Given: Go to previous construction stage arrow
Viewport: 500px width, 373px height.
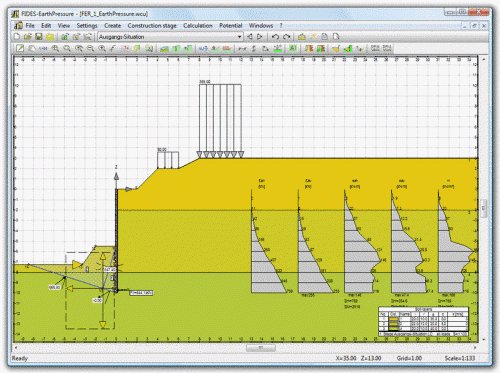Looking at the screenshot, I should (249, 37).
